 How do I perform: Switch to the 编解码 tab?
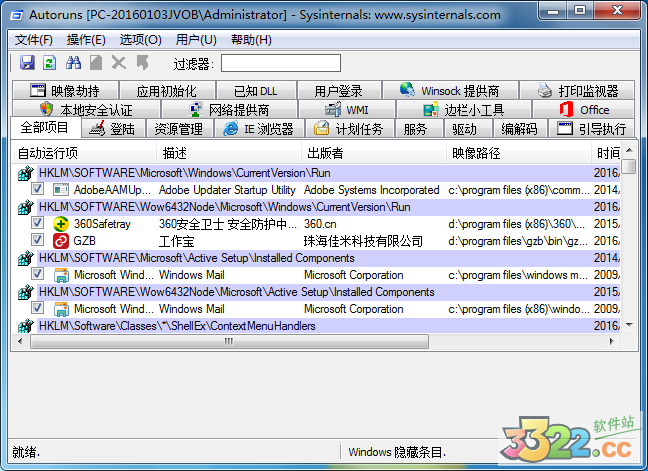pos(519,129)
